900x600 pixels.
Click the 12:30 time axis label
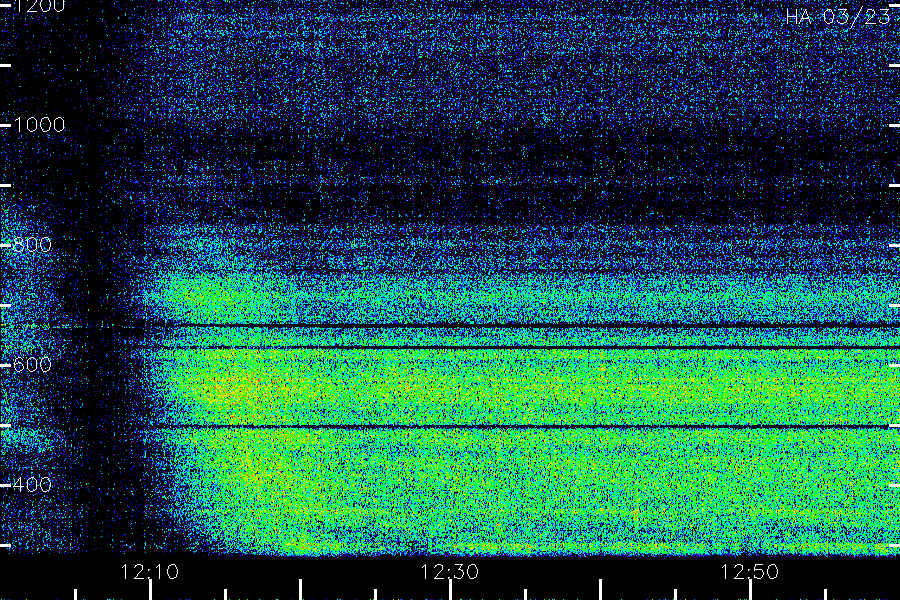449,572
